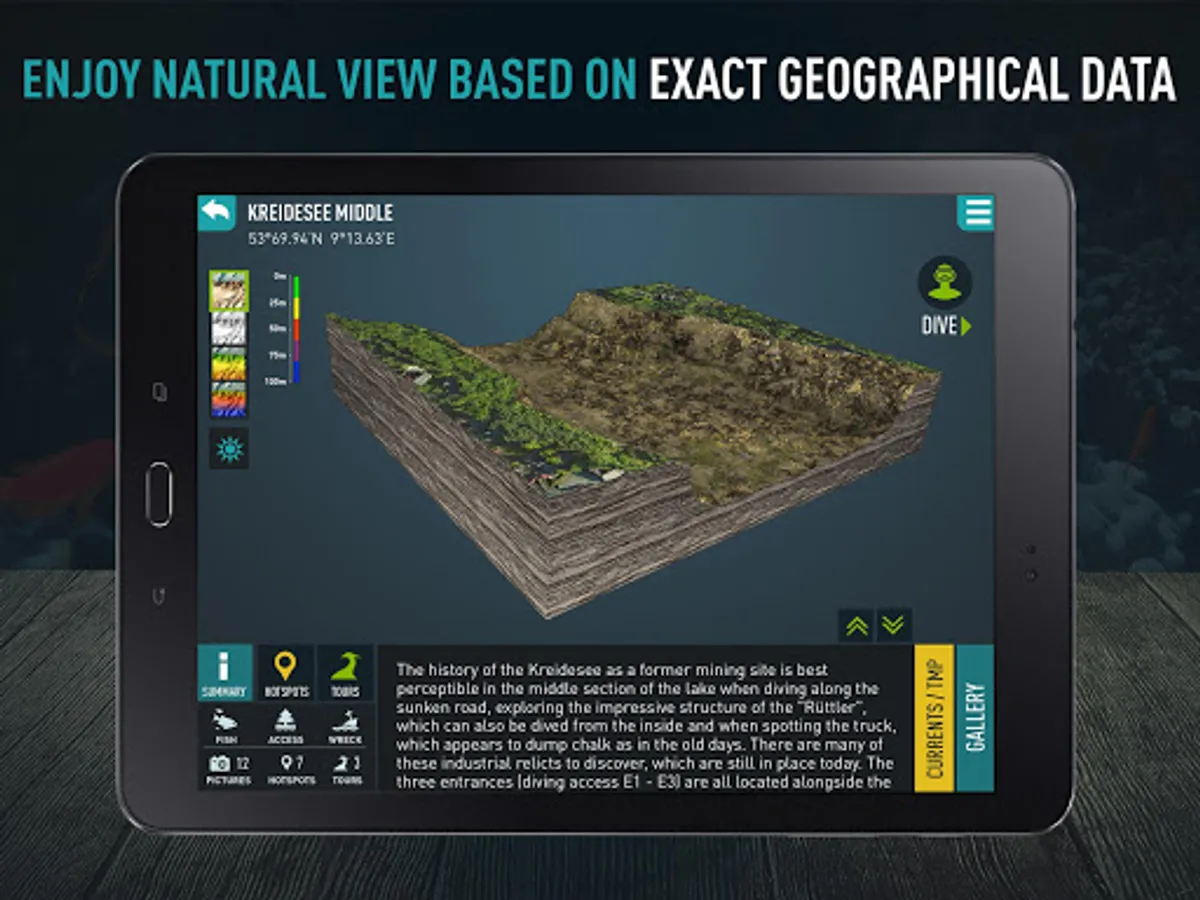Select grayscale terrain texture

[229, 328]
